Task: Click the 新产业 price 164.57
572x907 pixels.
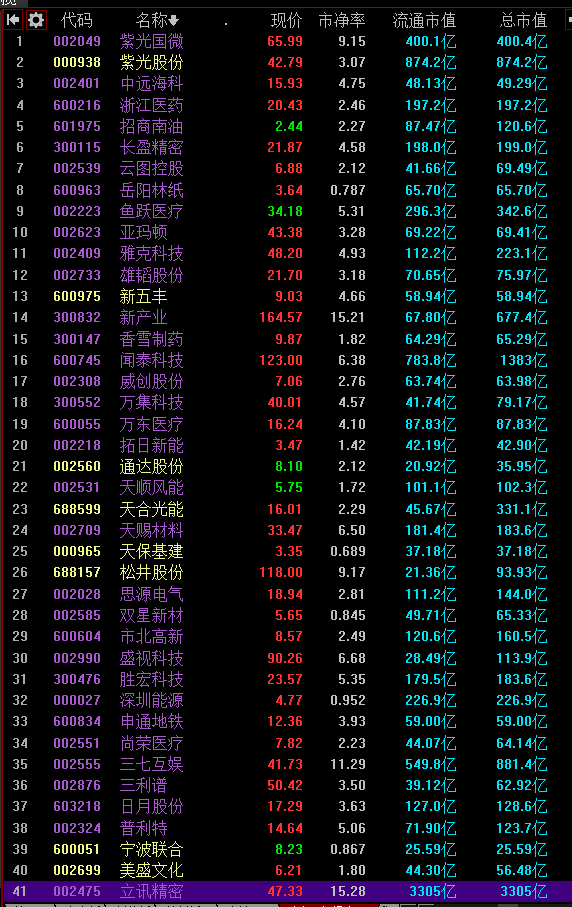Action: [x=281, y=318]
